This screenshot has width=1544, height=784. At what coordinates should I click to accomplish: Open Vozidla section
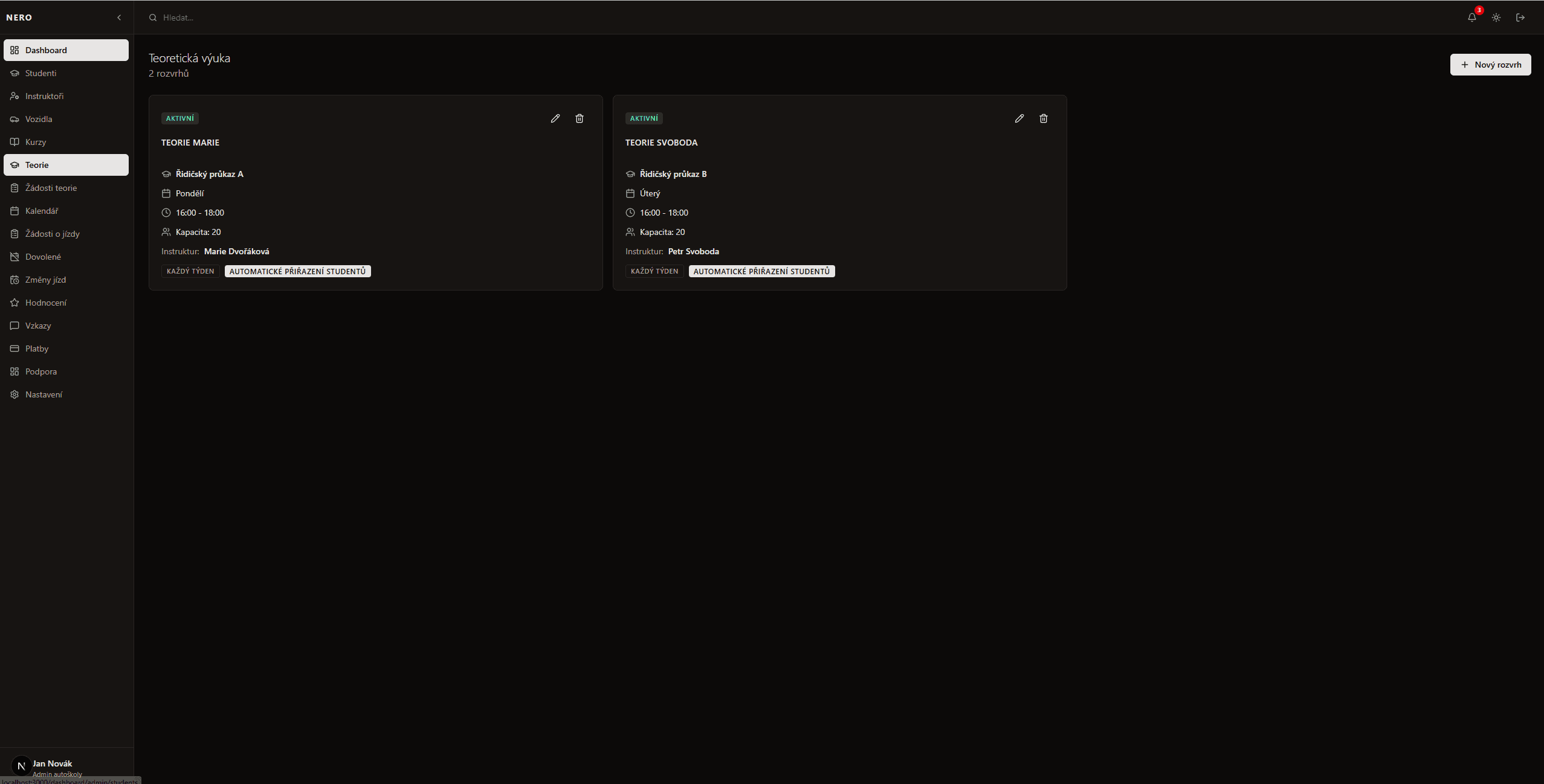39,119
